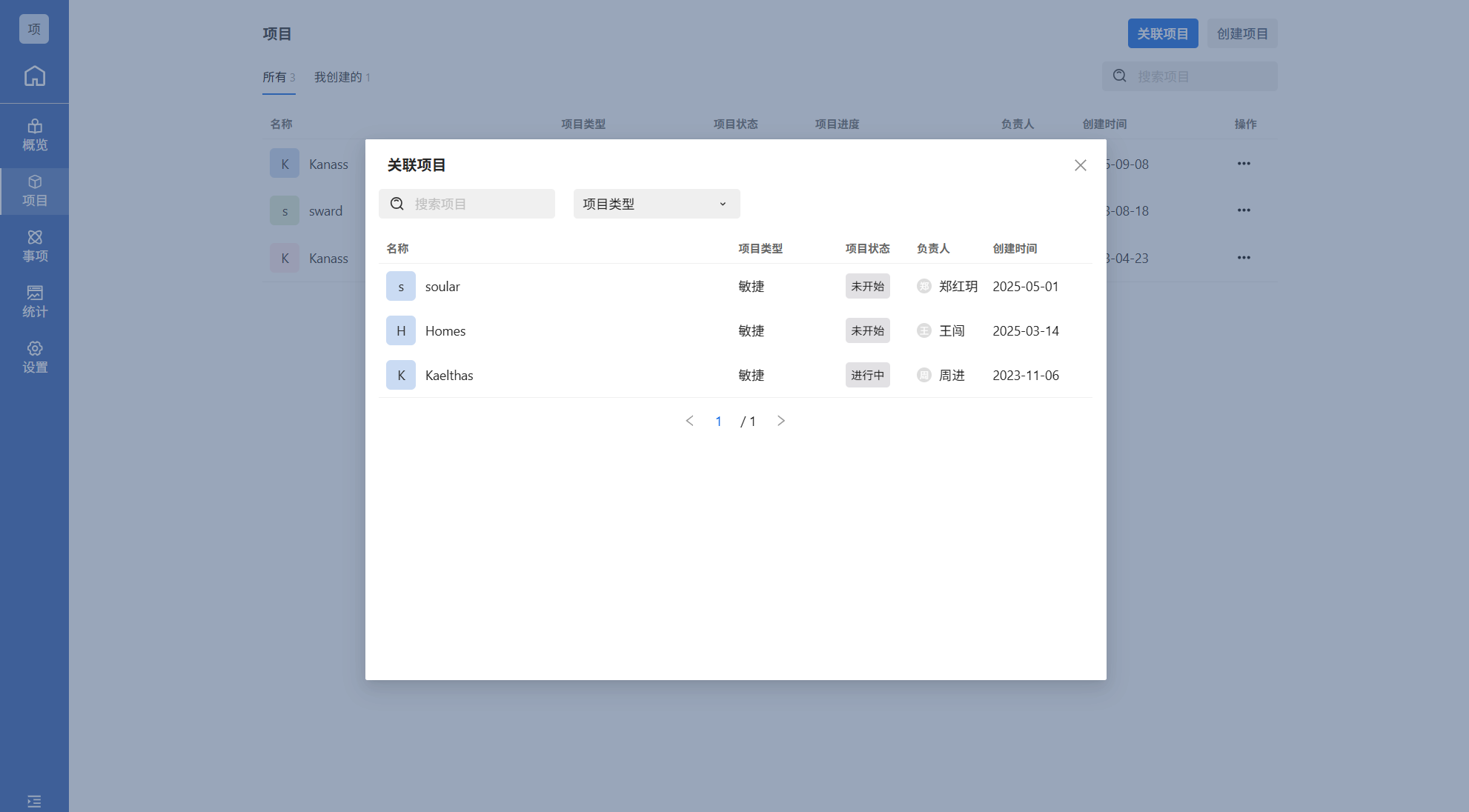Select the Kaelthas project row
Image resolution: width=1469 pixels, height=812 pixels.
click(449, 376)
